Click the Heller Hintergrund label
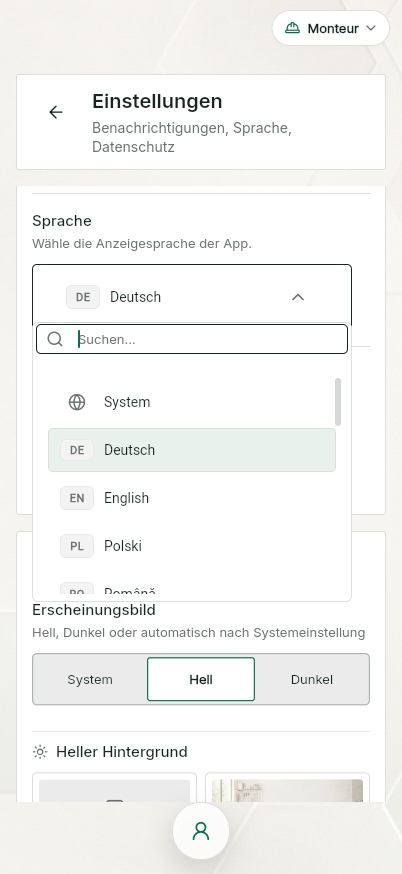Screen dimensions: 402x874 point(122,752)
